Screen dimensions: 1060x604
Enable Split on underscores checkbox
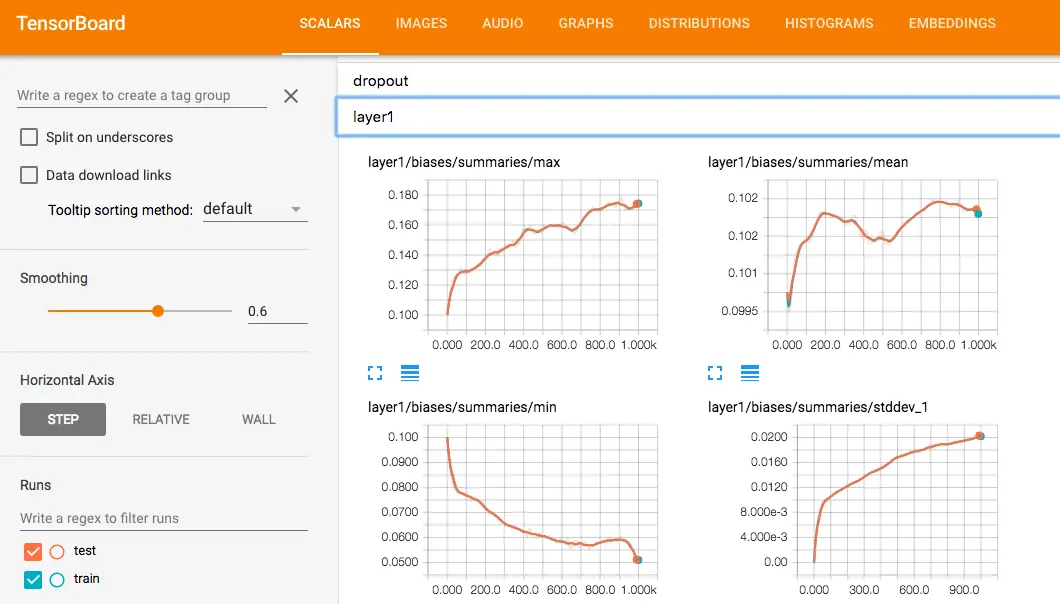click(29, 137)
